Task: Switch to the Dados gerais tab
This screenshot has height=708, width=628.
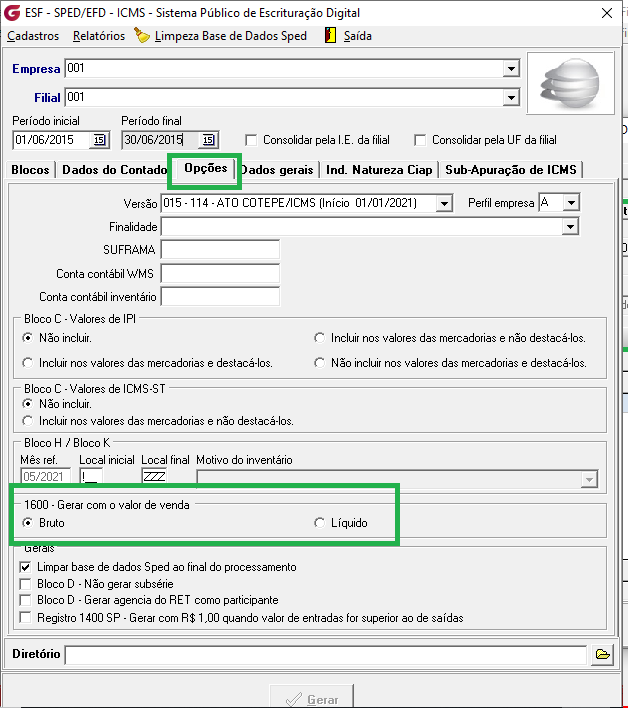Action: pyautogui.click(x=277, y=170)
